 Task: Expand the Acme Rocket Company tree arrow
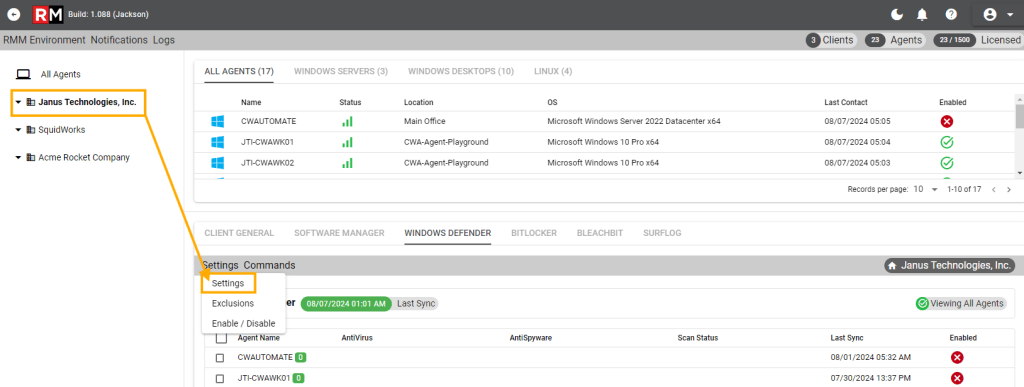(18, 157)
